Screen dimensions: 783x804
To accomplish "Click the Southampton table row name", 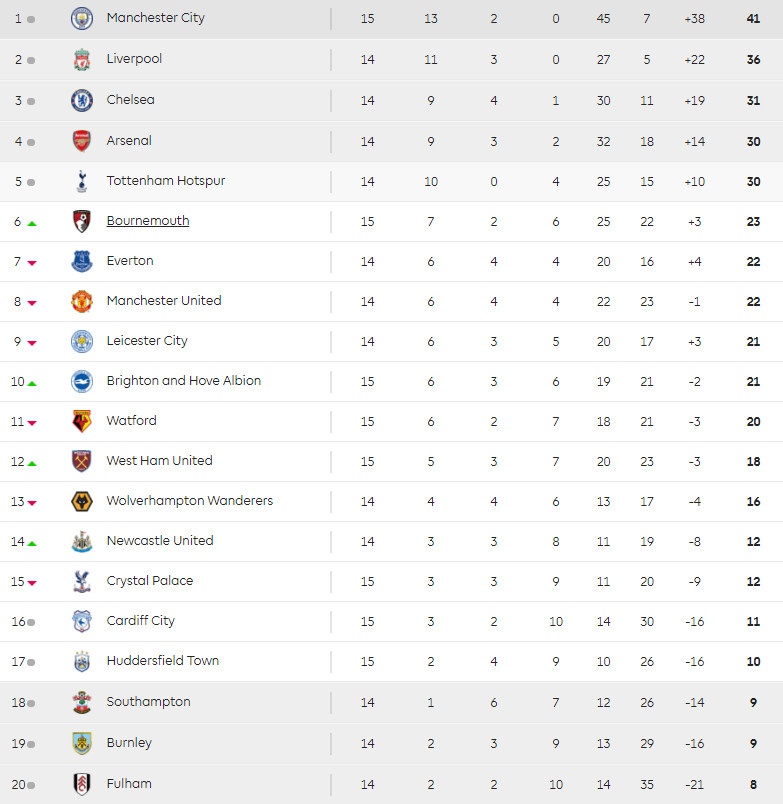I will 148,702.
